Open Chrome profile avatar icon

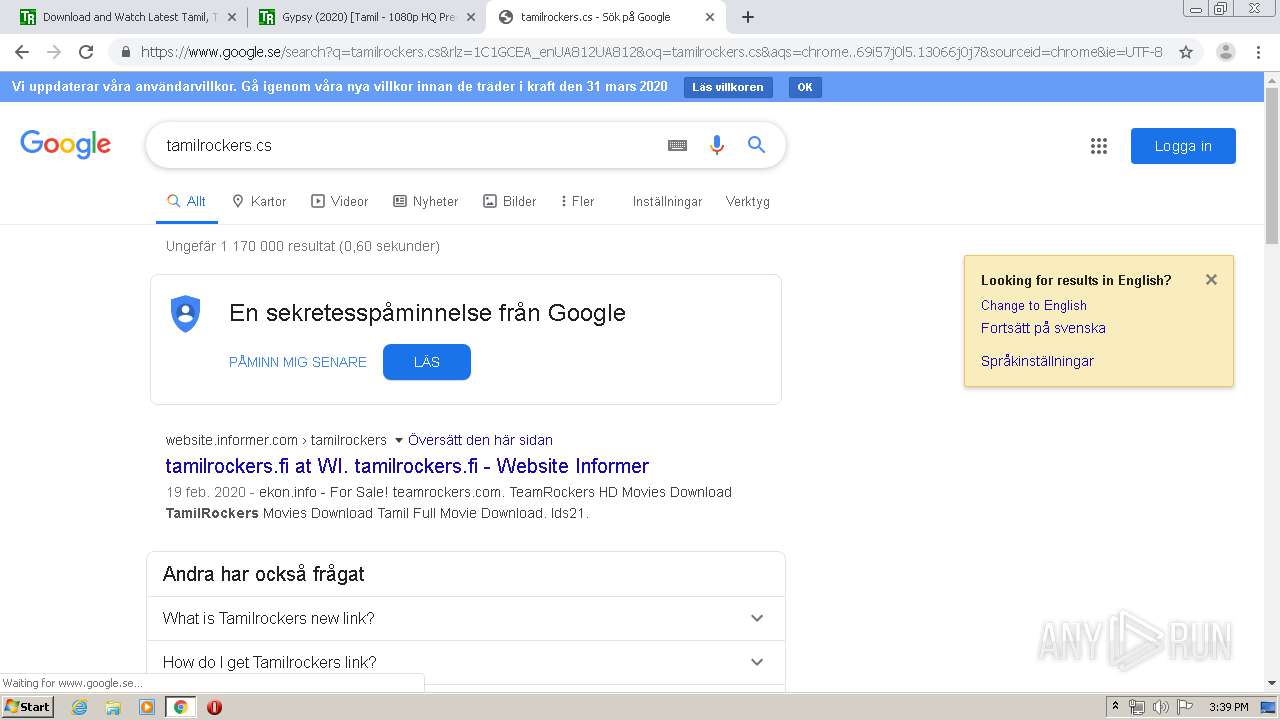(1225, 52)
